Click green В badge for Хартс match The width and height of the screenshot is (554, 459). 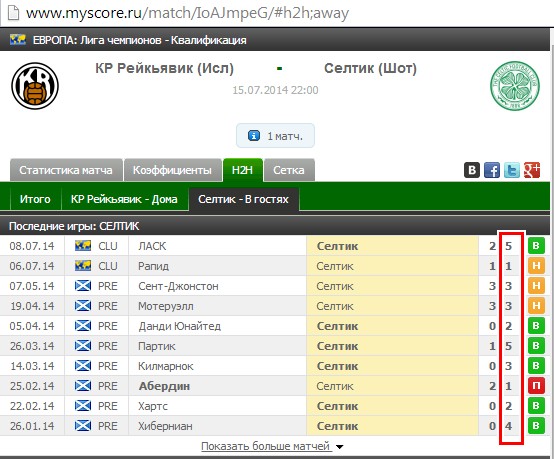[x=536, y=406]
